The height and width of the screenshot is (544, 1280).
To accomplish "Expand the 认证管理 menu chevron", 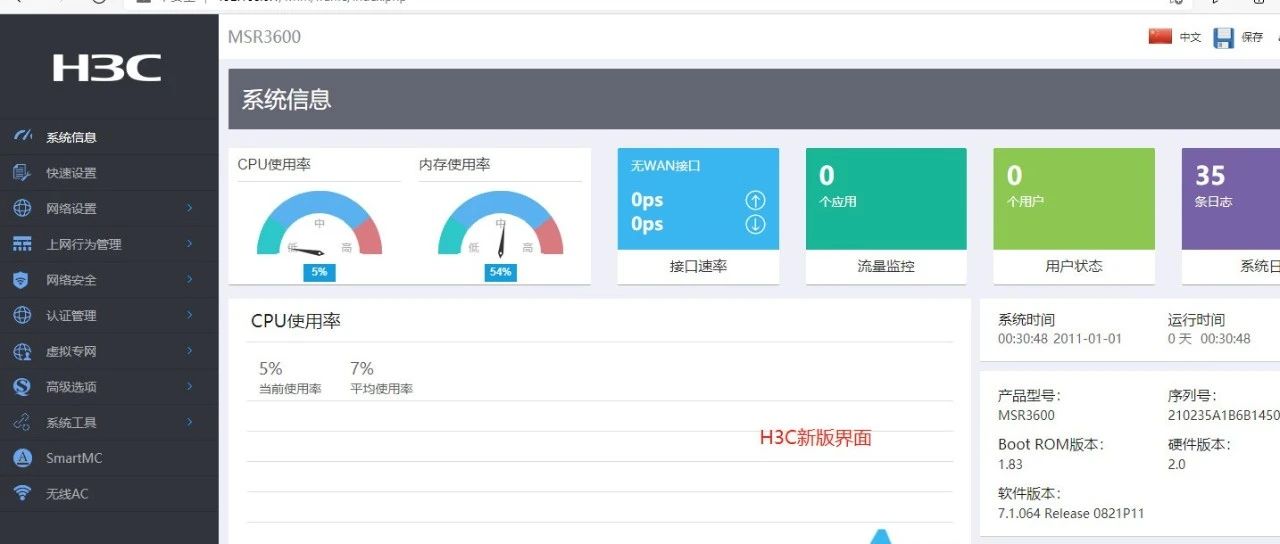I will (189, 315).
